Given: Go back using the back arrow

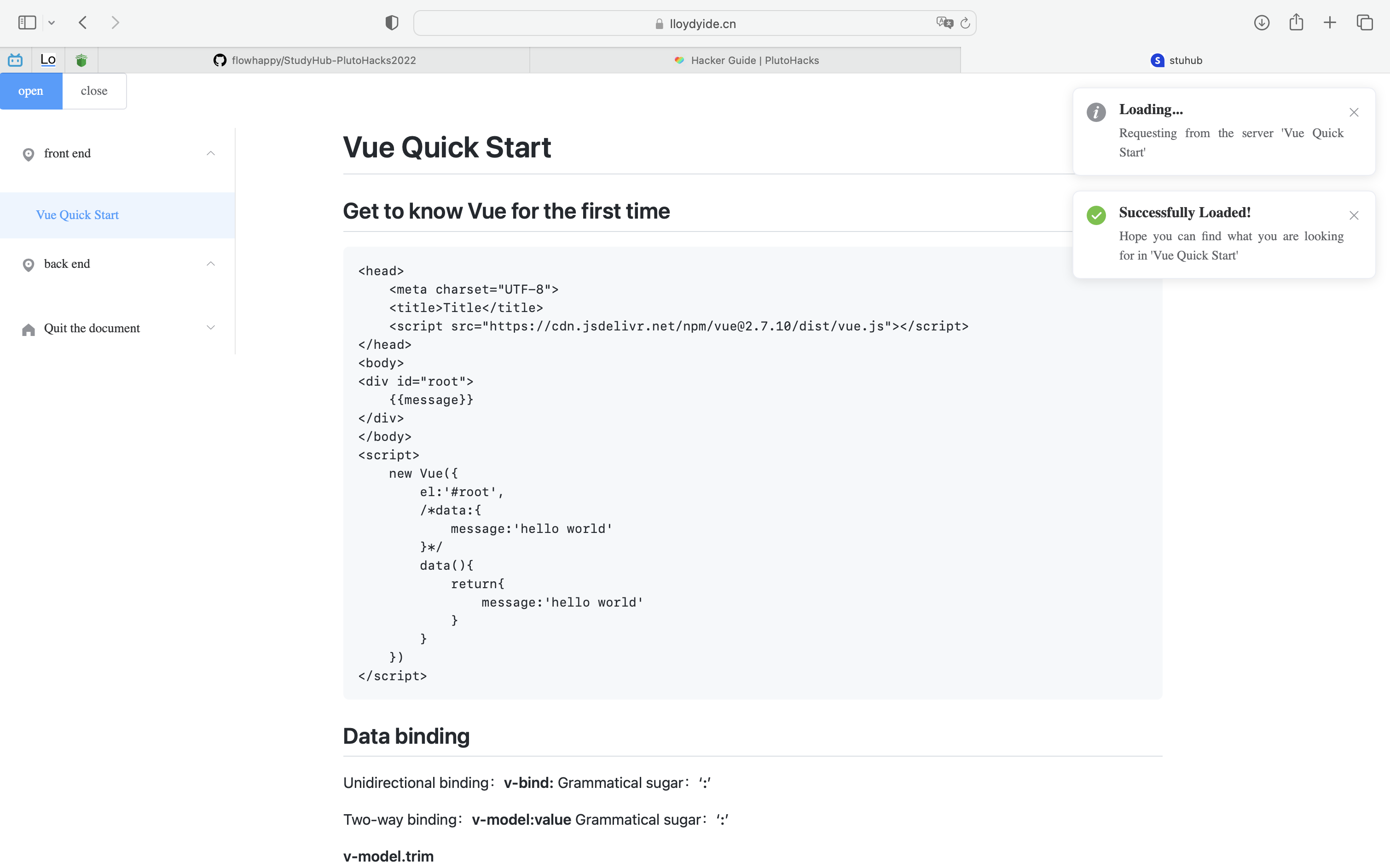Looking at the screenshot, I should 83,23.
